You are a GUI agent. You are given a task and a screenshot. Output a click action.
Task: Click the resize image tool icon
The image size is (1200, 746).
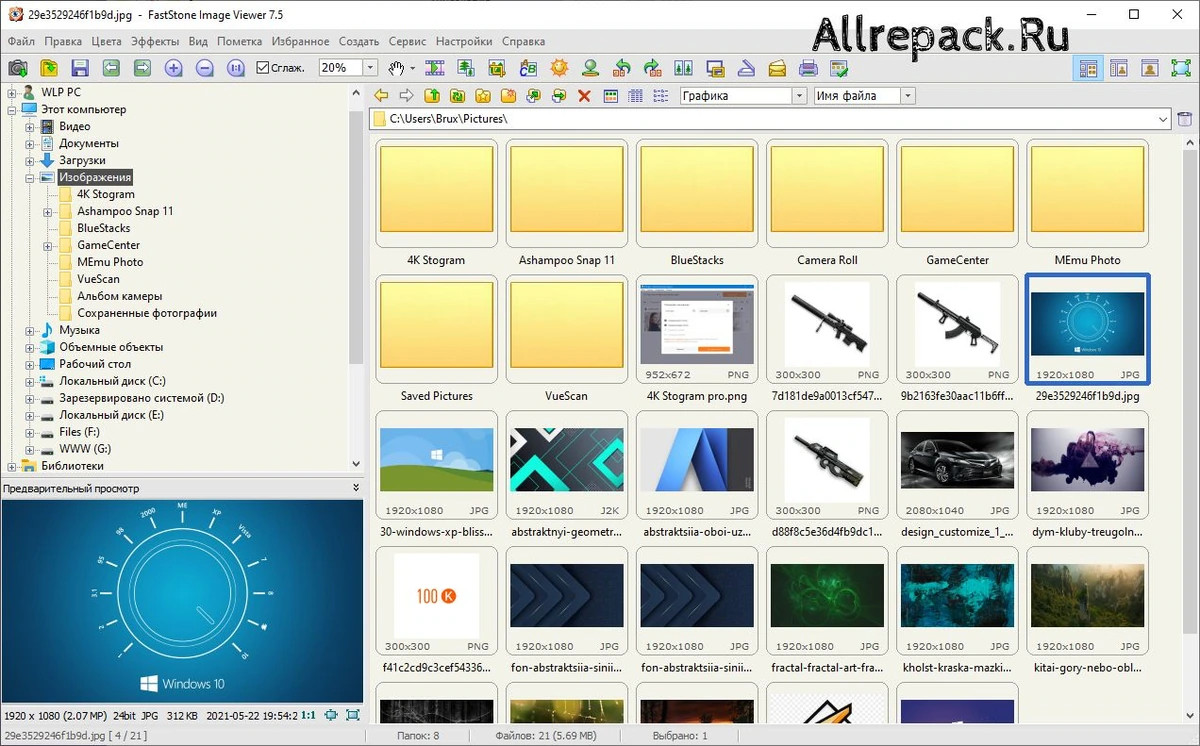pyautogui.click(x=466, y=68)
